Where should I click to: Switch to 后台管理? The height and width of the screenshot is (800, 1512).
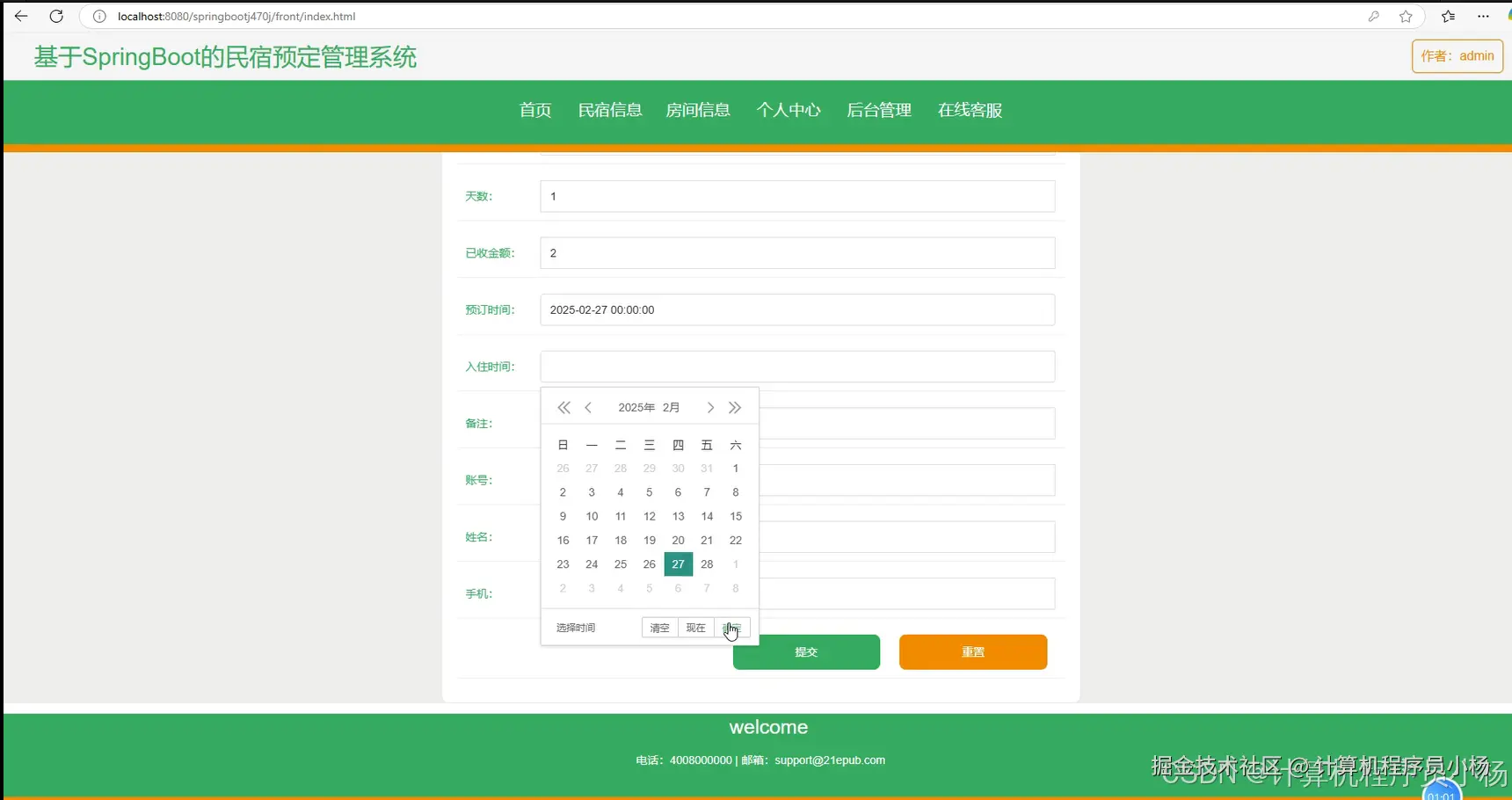879,110
